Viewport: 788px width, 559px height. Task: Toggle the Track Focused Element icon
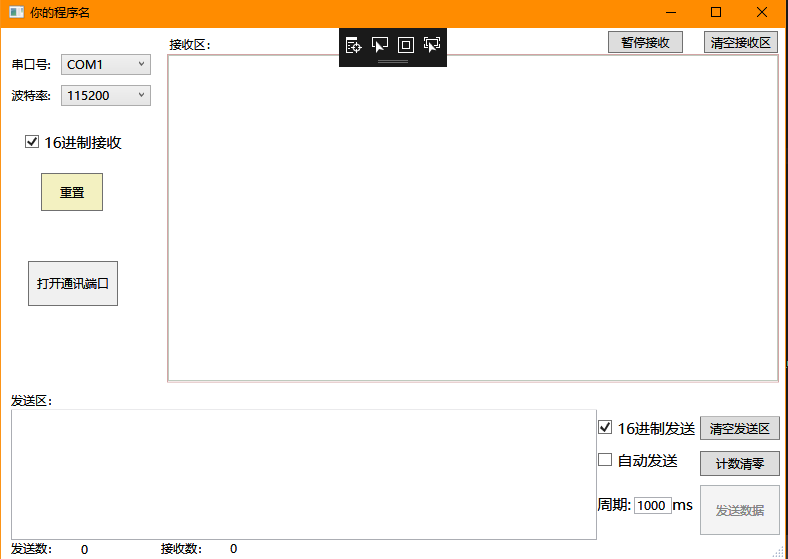pyautogui.click(x=432, y=45)
